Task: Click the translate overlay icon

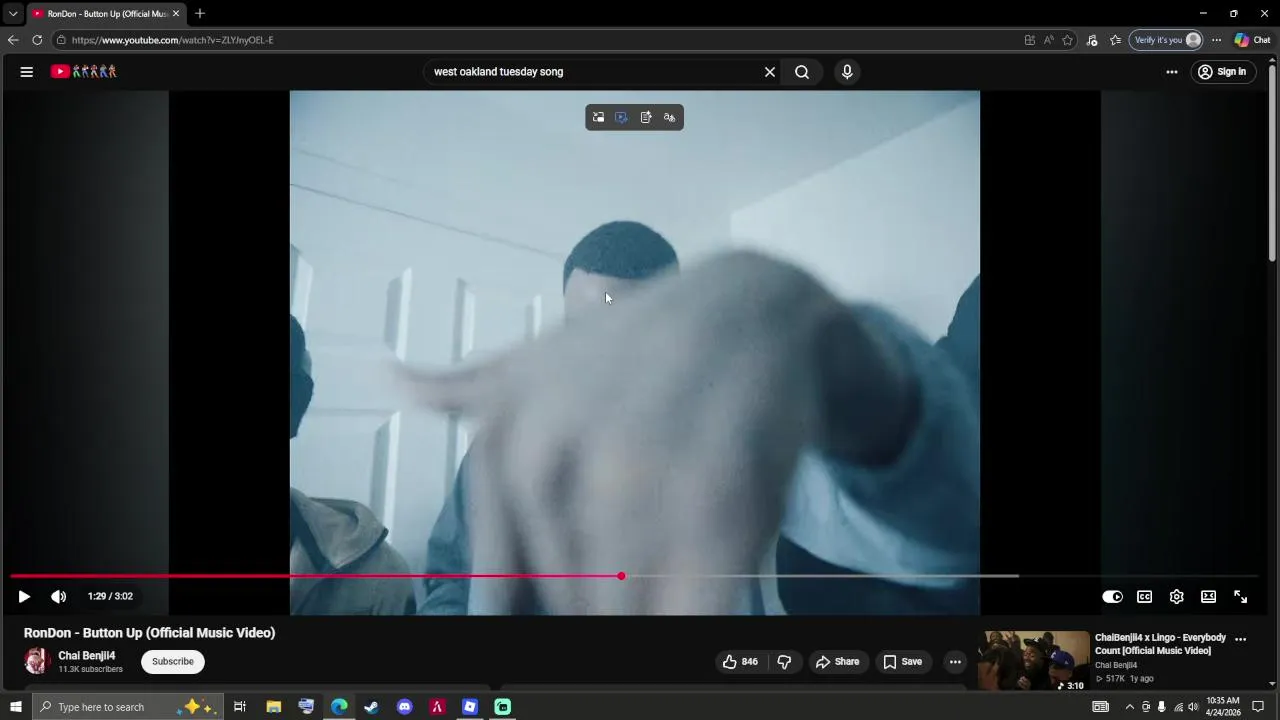Action: pos(670,117)
